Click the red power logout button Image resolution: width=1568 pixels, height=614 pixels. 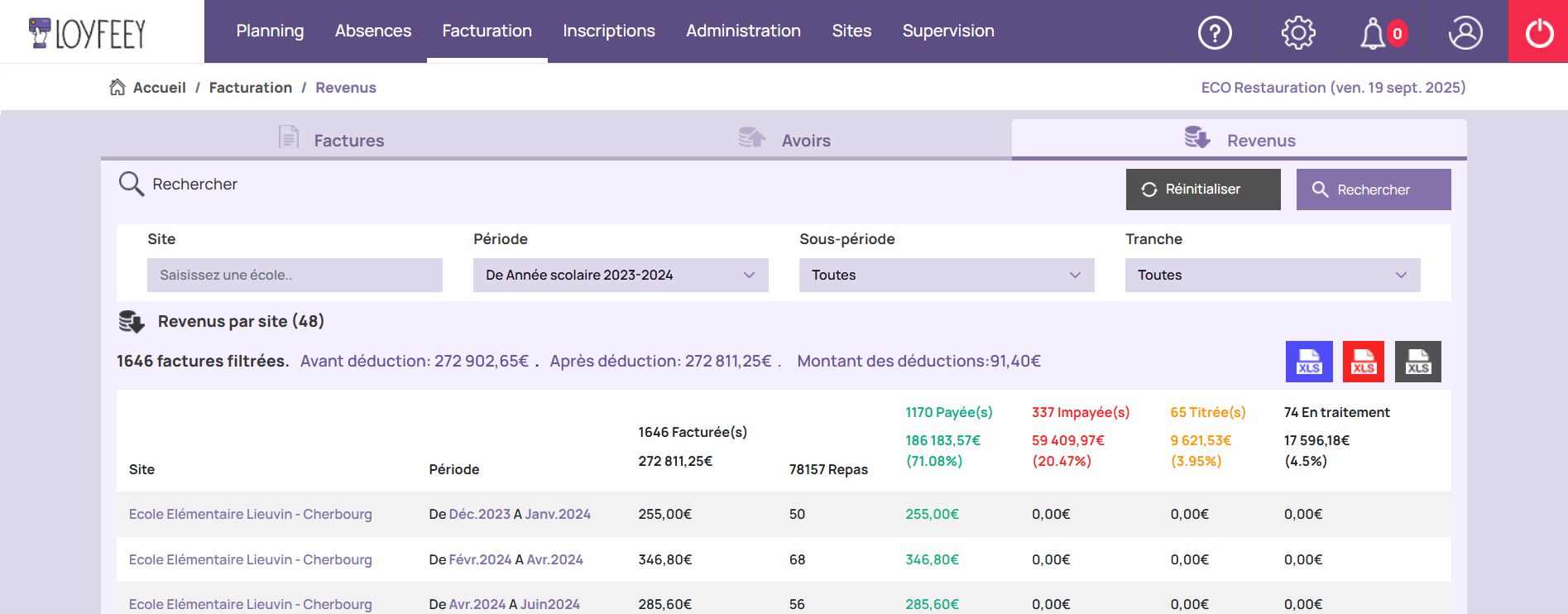[1538, 33]
